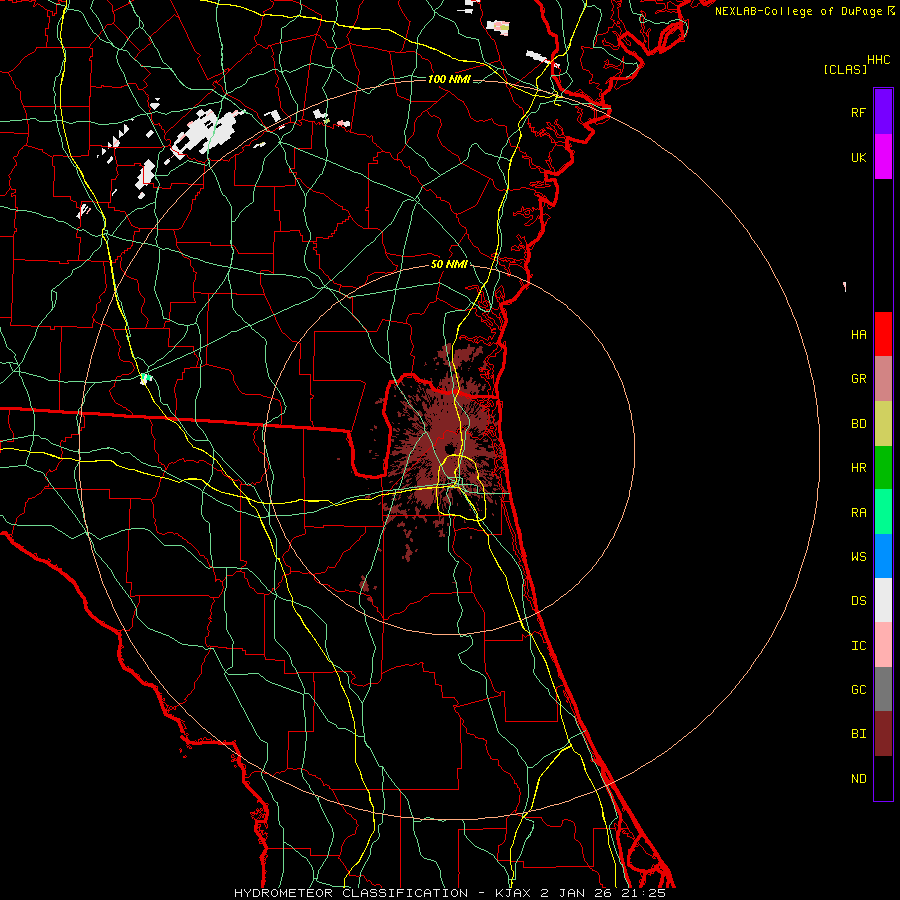
Task: Click the RA legend label
Action: pos(859,513)
